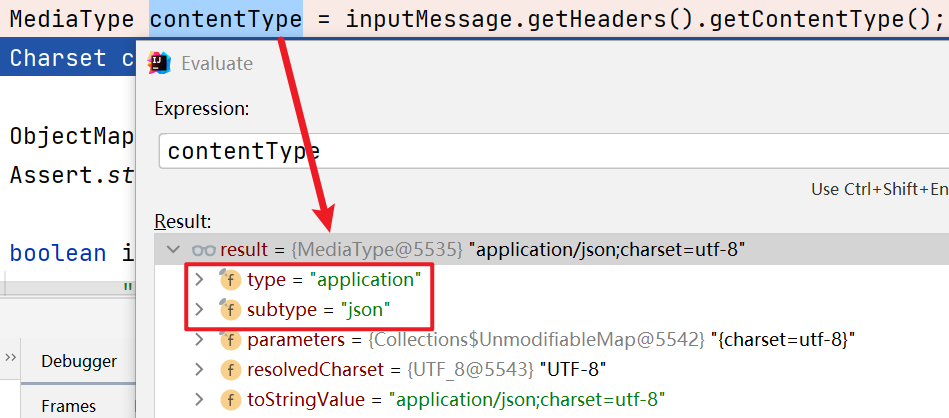
Task: Click the field icon next to type
Action: (x=230, y=280)
